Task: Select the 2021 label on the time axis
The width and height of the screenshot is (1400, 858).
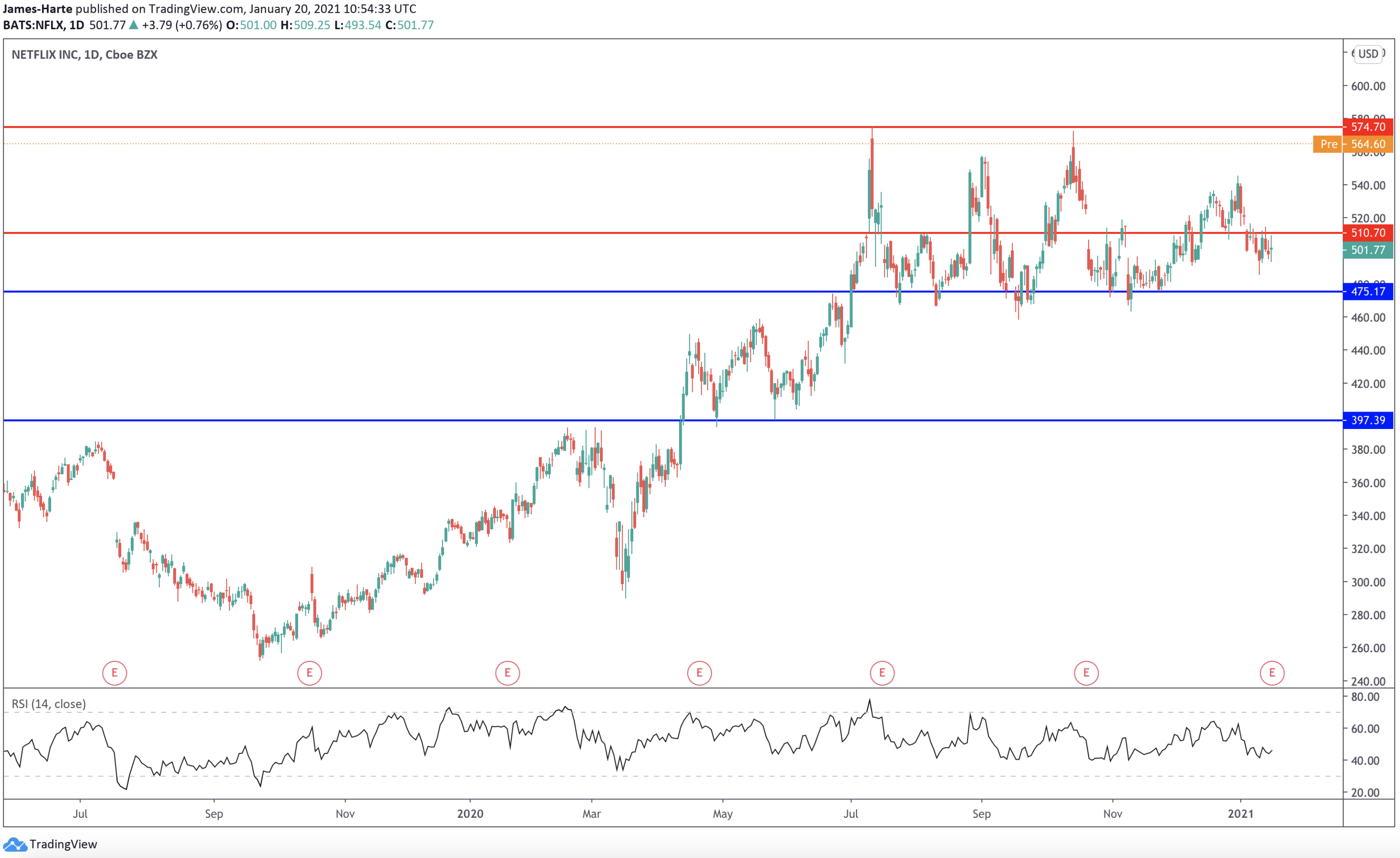Action: coord(1241,814)
